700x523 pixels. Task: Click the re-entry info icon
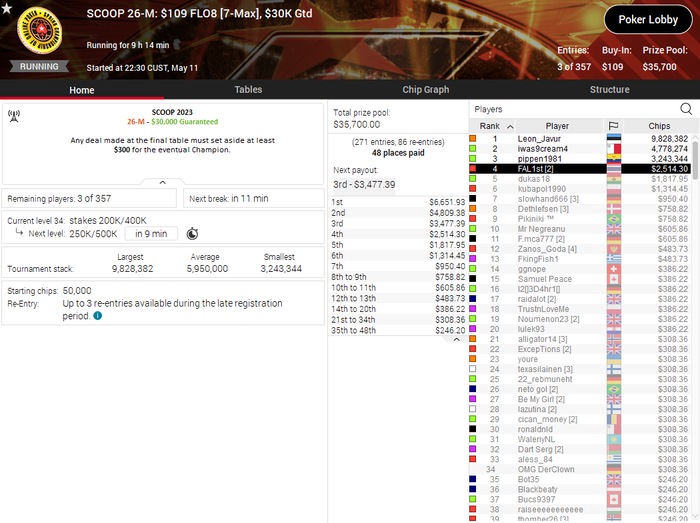[x=98, y=315]
